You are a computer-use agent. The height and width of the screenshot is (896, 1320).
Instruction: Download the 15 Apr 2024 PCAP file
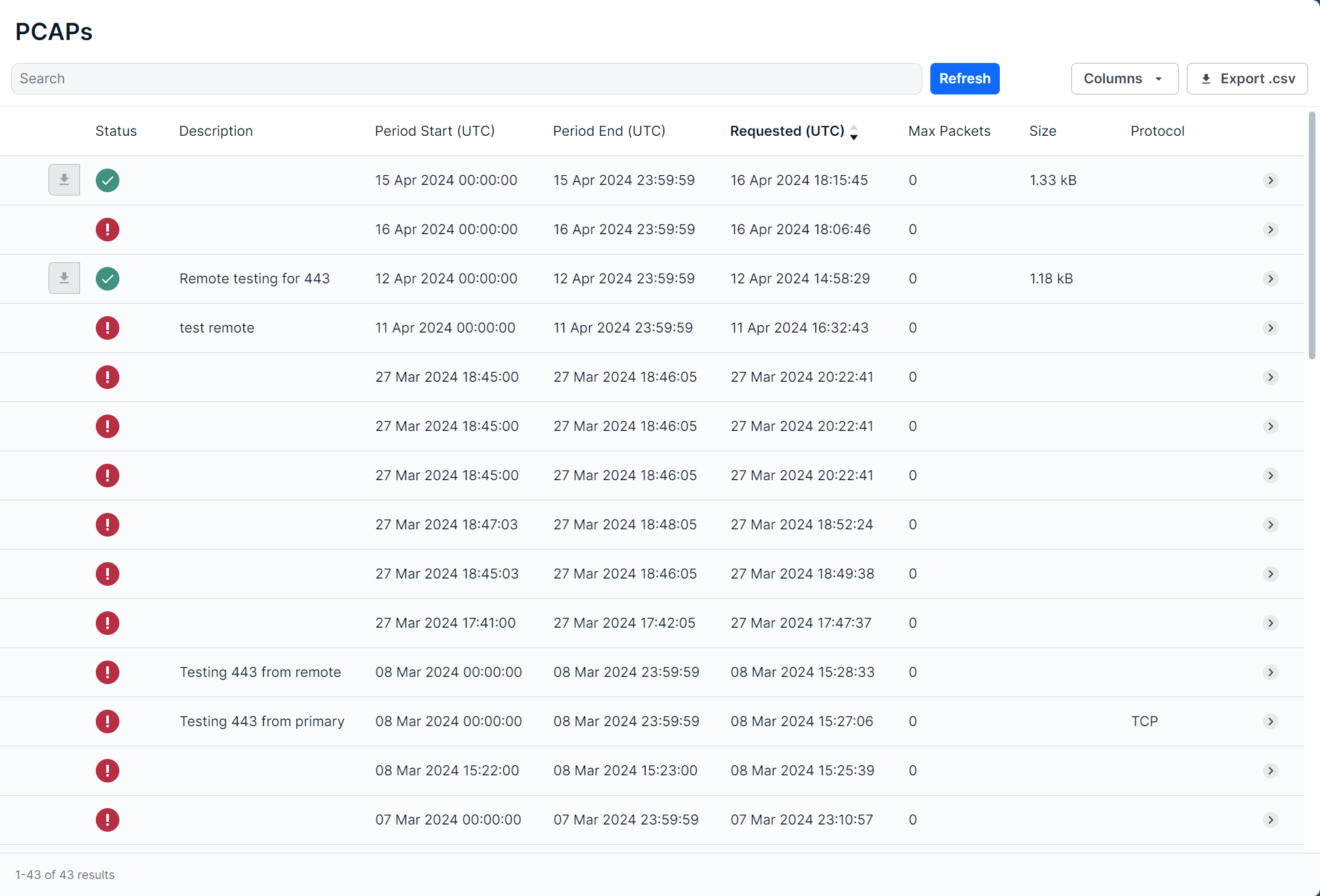pyautogui.click(x=64, y=180)
